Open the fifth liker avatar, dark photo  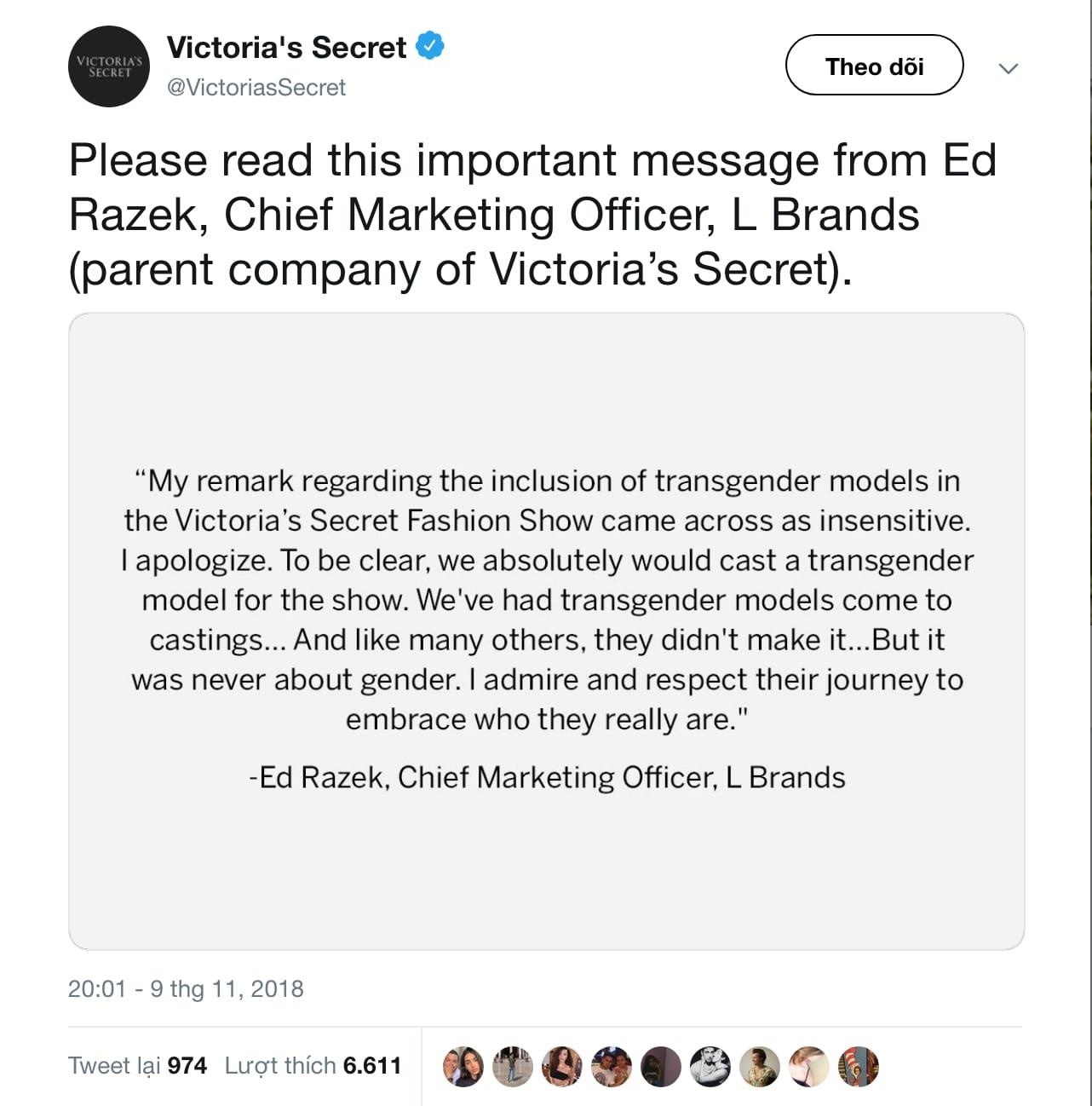pyautogui.click(x=661, y=1066)
